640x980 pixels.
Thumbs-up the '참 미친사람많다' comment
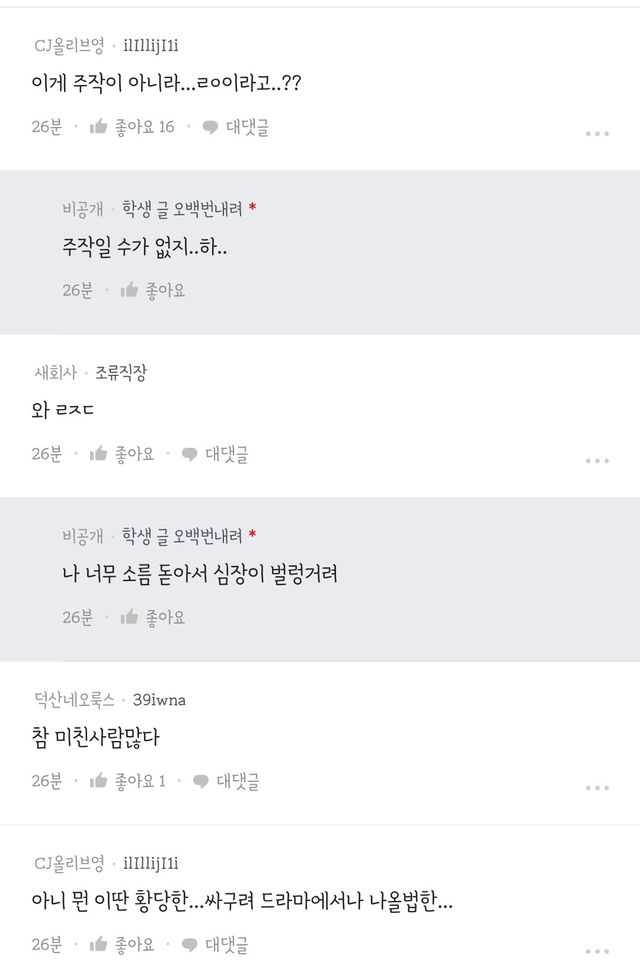point(99,781)
